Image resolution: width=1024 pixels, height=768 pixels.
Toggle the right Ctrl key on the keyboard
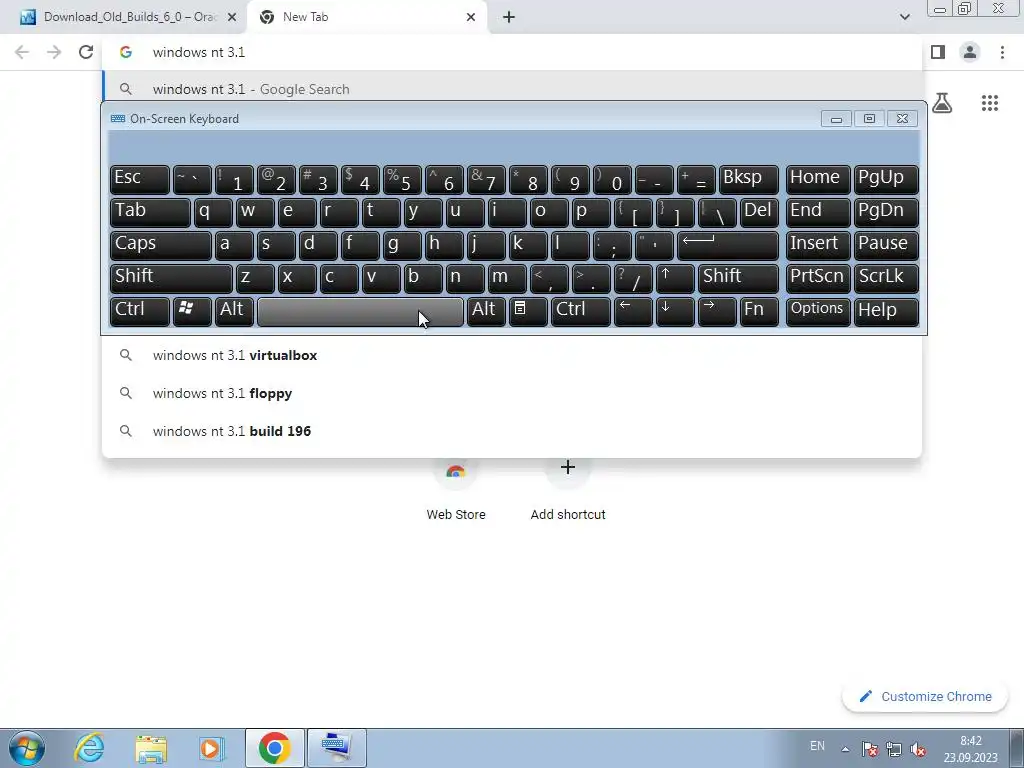pyautogui.click(x=581, y=311)
